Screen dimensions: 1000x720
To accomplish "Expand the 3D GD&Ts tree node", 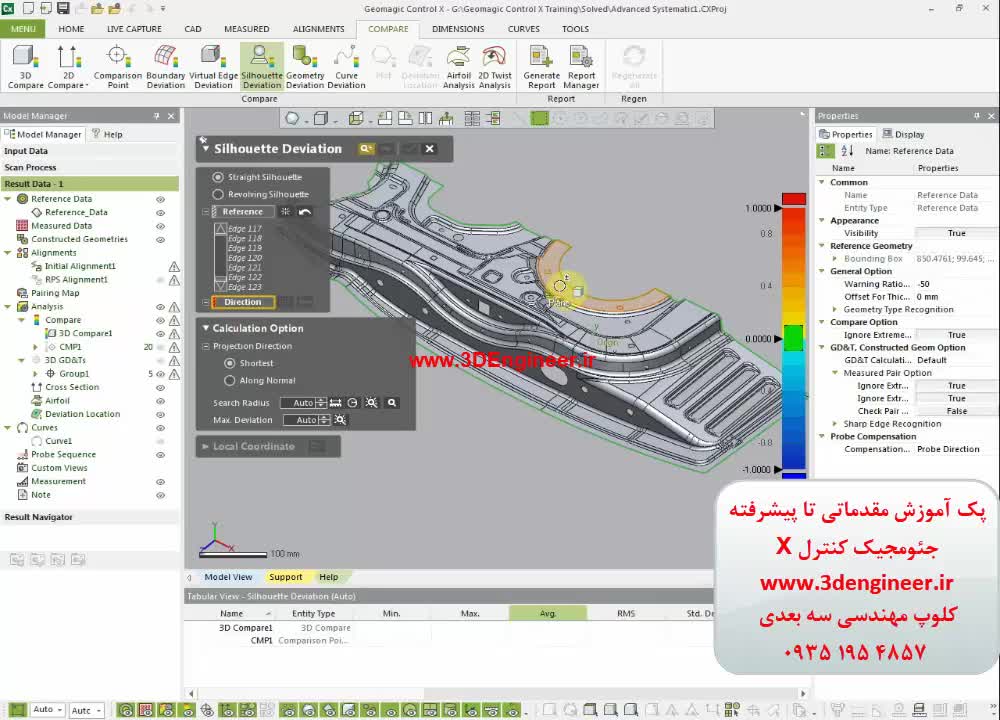I will click(x=23, y=360).
